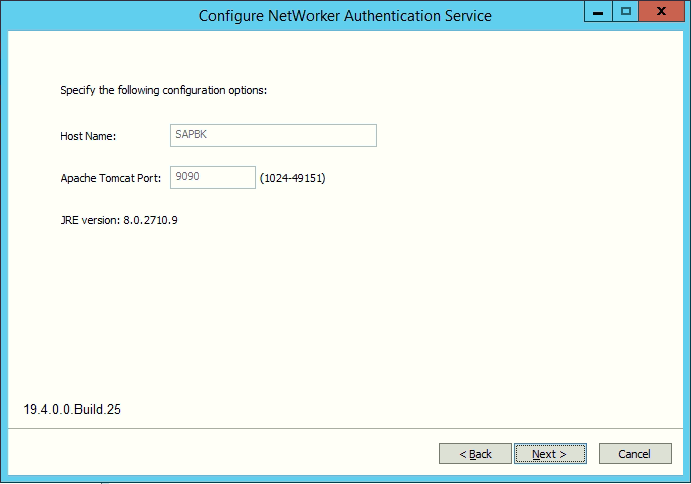The image size is (691, 484).
Task: Close the window using red X
Action: pos(663,12)
